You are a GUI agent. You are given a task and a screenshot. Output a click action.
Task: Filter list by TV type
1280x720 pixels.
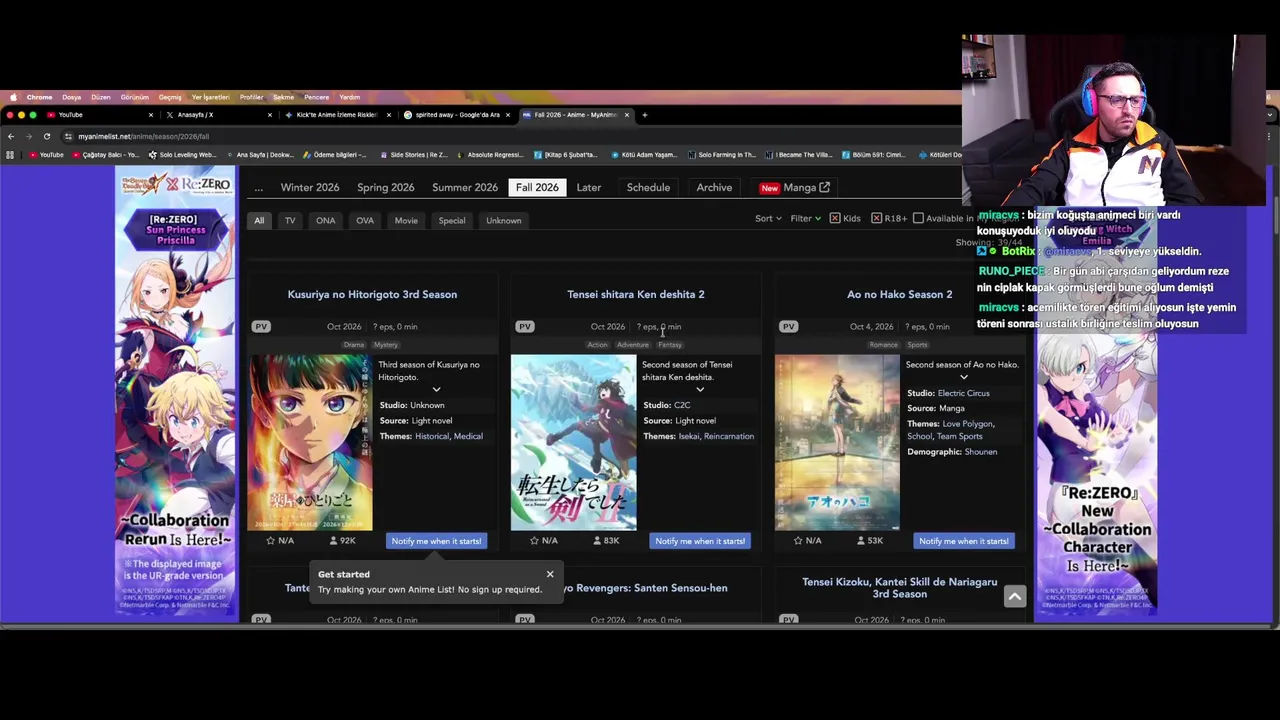coord(290,220)
